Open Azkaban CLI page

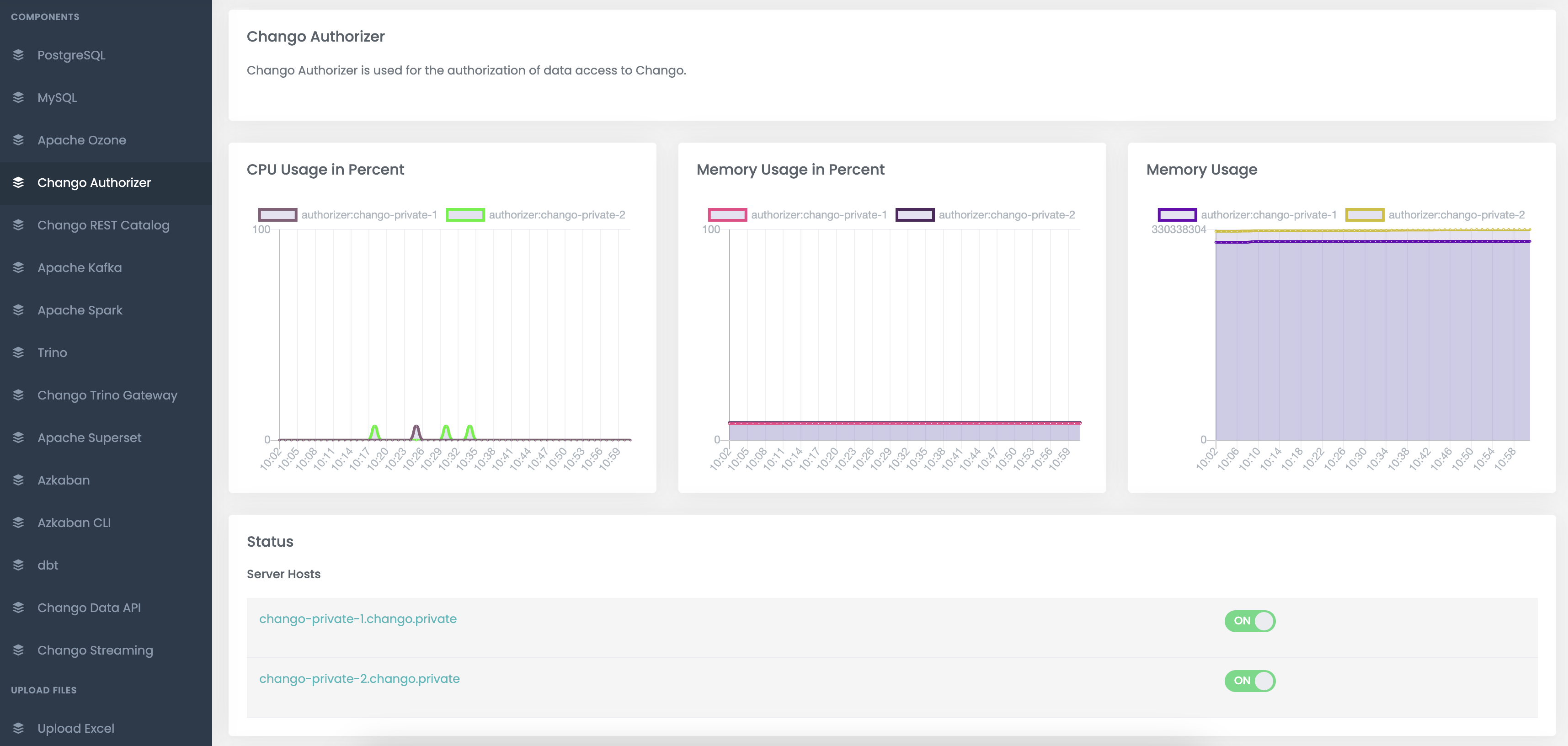point(106,522)
